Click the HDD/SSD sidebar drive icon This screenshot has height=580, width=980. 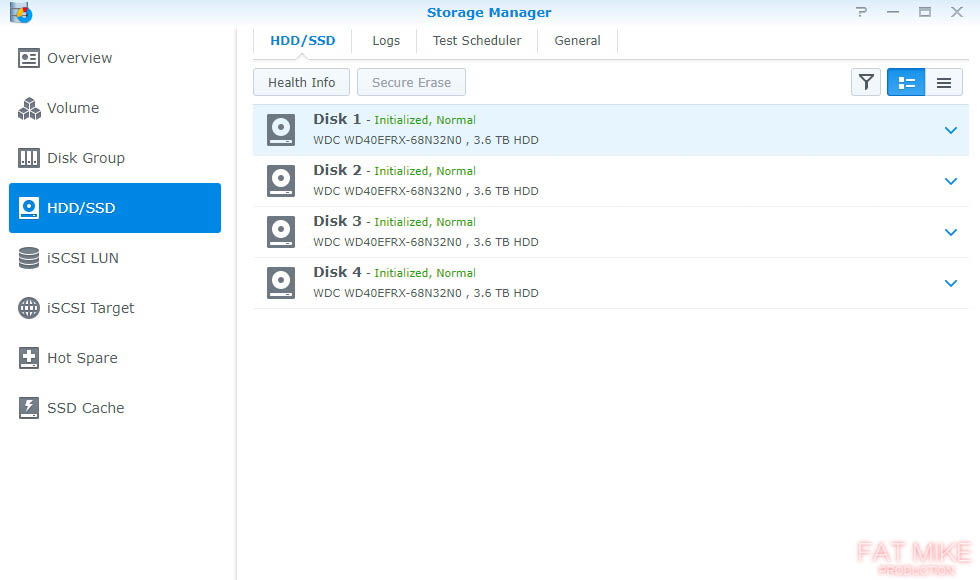click(29, 208)
